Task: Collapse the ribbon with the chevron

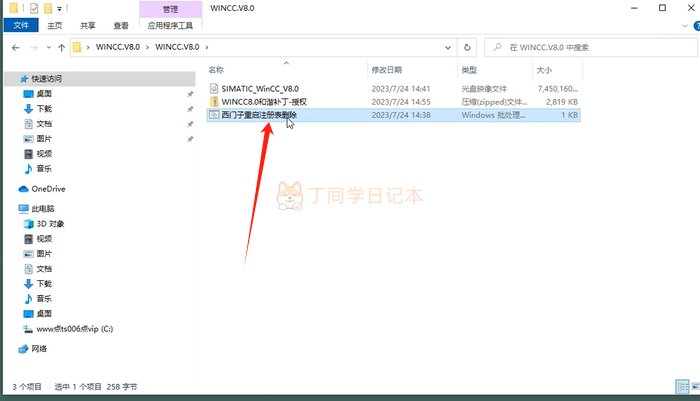Action: click(x=684, y=26)
